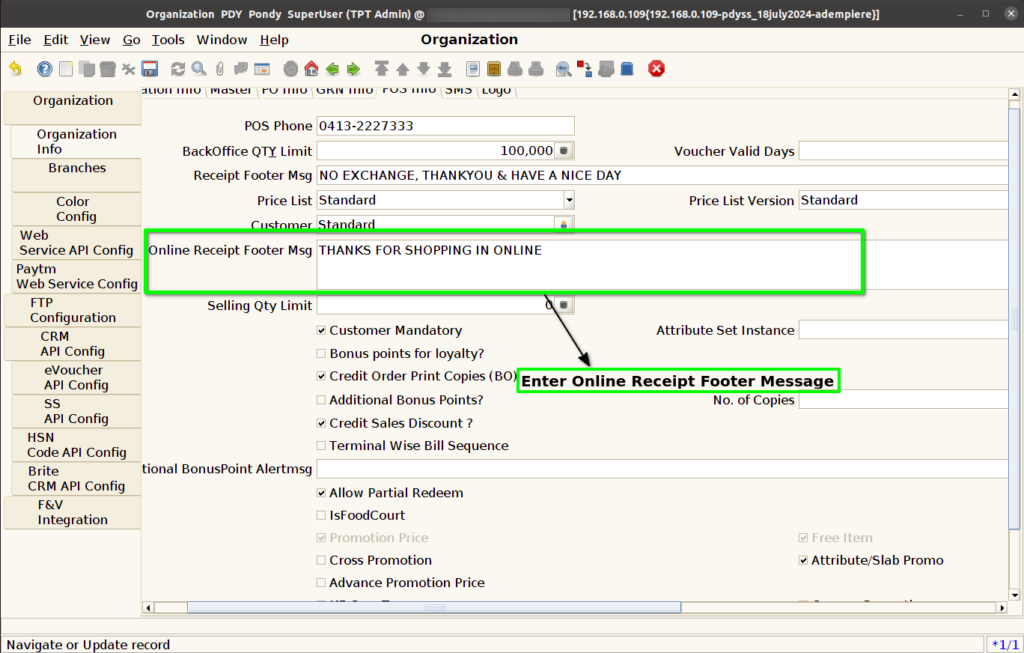Go to Previous record up-arrow icon

coord(402,69)
